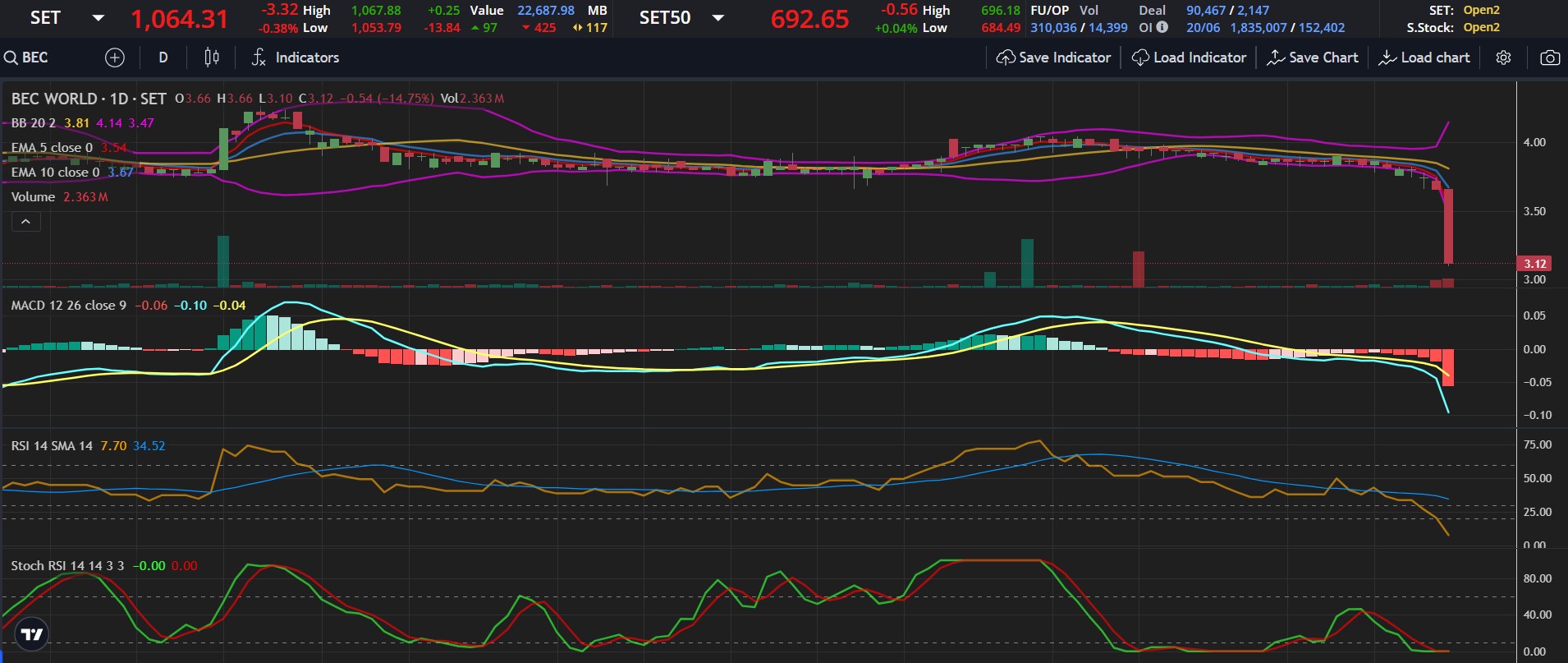This screenshot has height=663, width=1568.
Task: Click the TradingView logo
Action: 32,633
